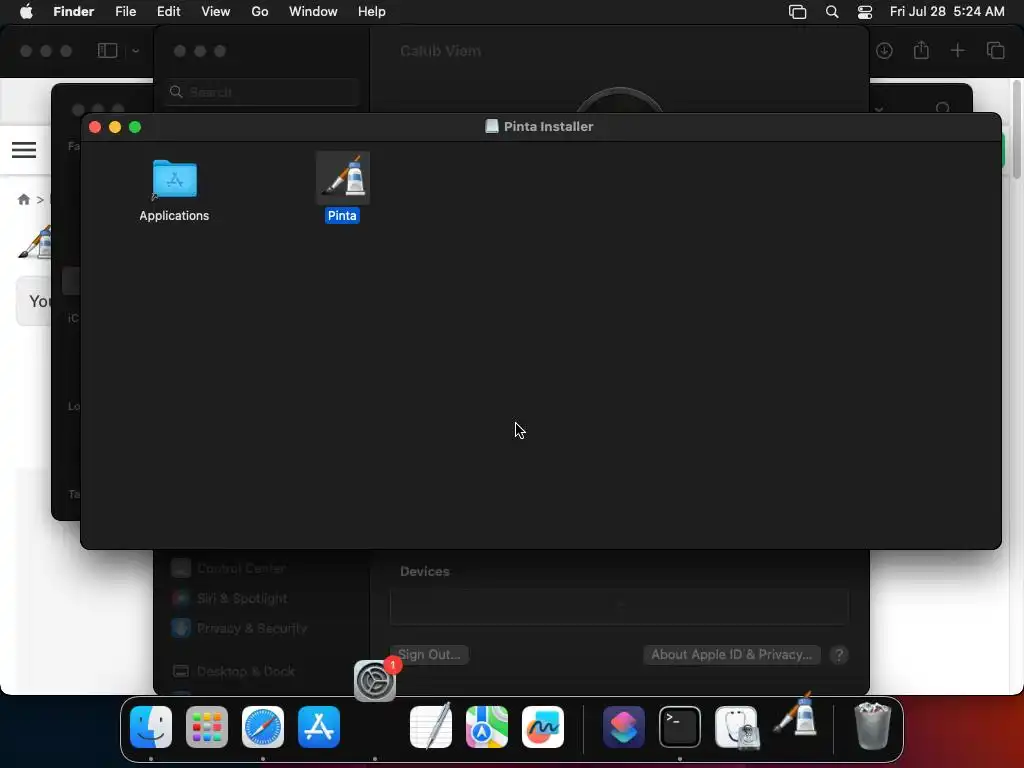This screenshot has height=768, width=1024.
Task: Click the Sign Out button in Settings
Action: click(x=429, y=654)
